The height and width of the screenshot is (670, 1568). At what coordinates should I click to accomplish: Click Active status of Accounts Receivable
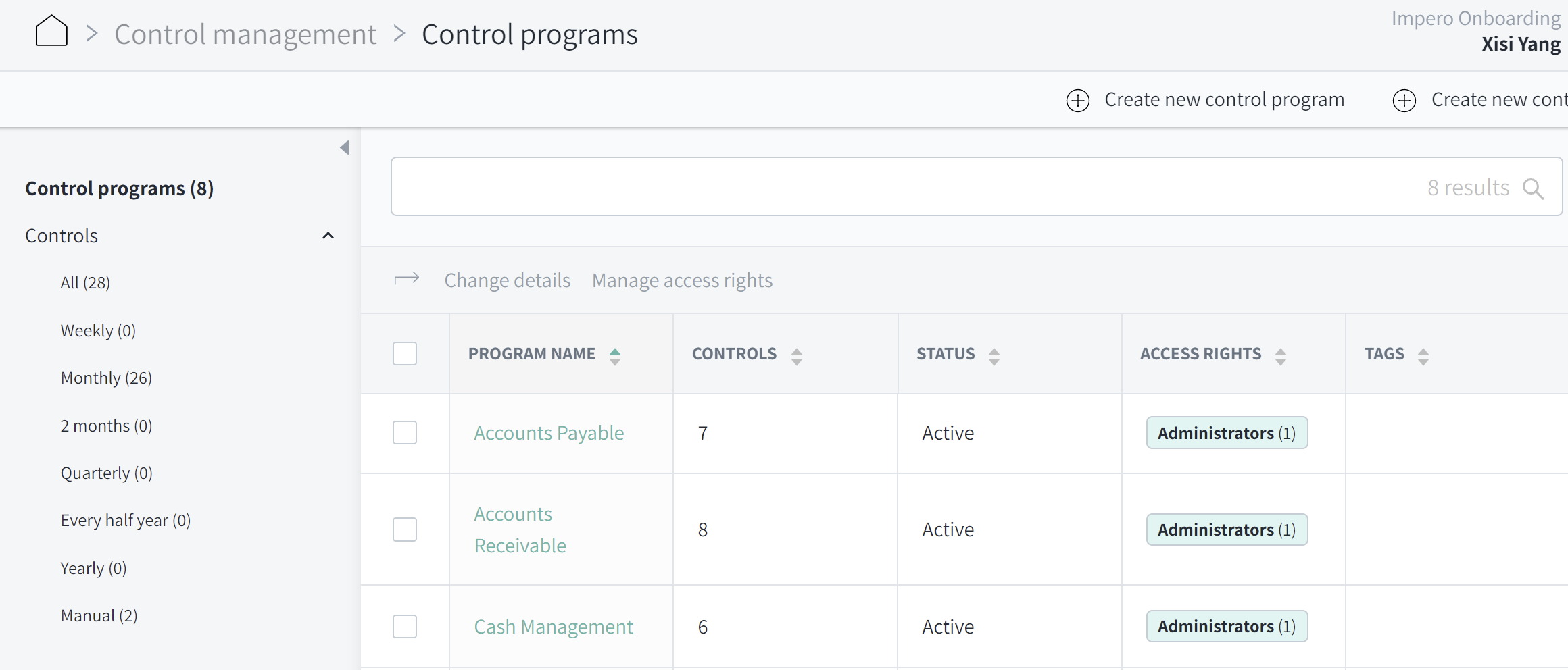click(x=948, y=530)
